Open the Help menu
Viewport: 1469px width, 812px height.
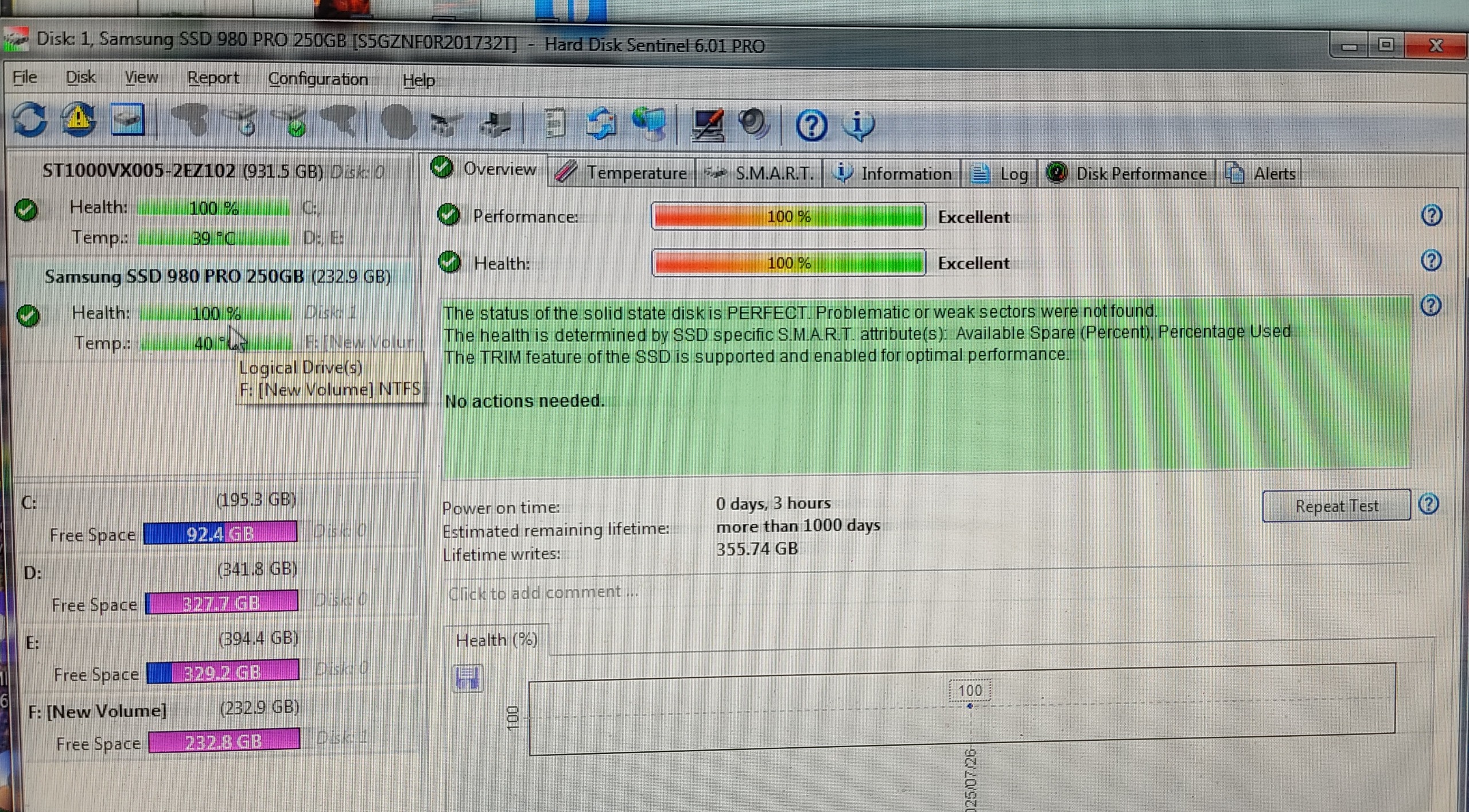click(418, 80)
